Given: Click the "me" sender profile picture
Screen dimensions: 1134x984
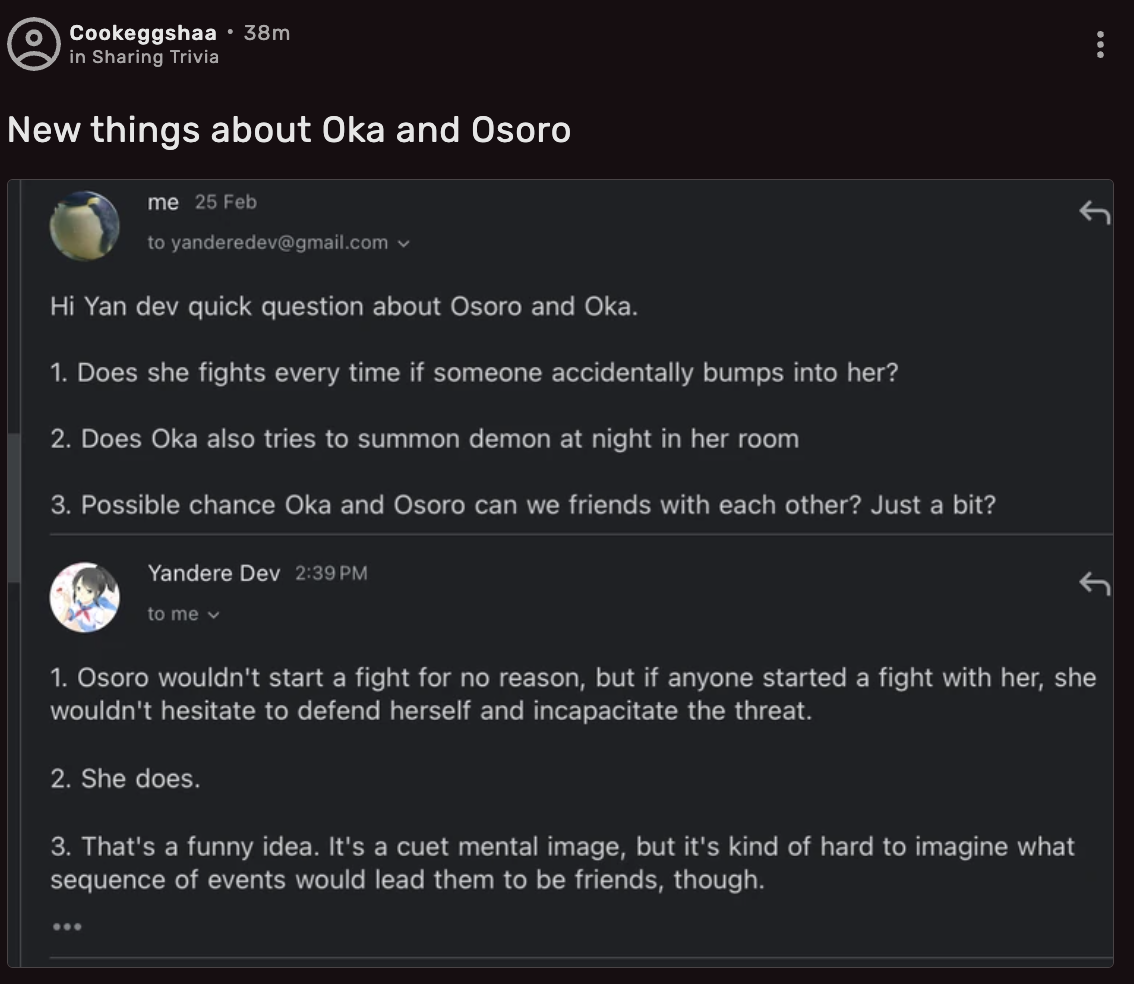Looking at the screenshot, I should pyautogui.click(x=85, y=226).
